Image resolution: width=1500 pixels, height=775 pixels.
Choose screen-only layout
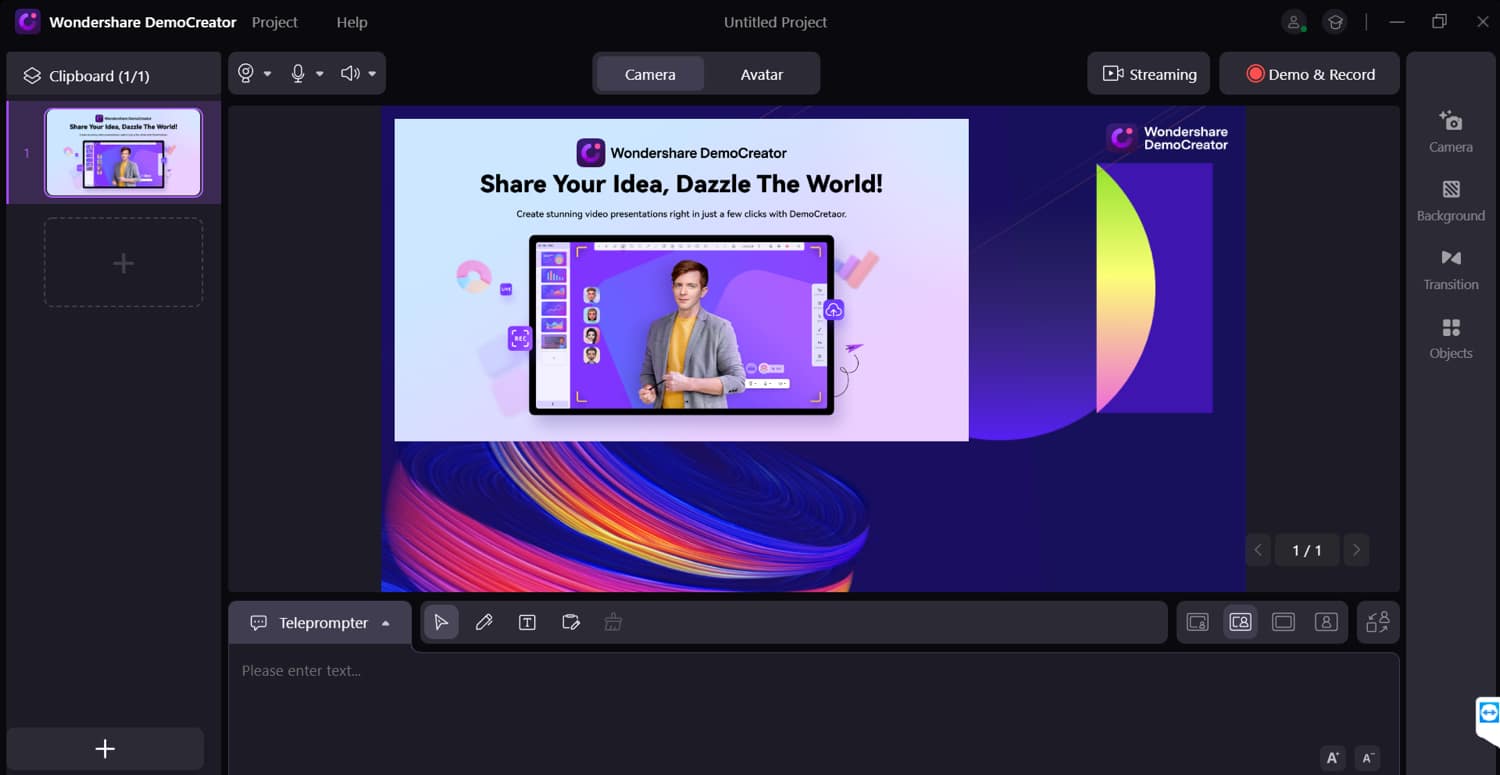pyautogui.click(x=1283, y=622)
